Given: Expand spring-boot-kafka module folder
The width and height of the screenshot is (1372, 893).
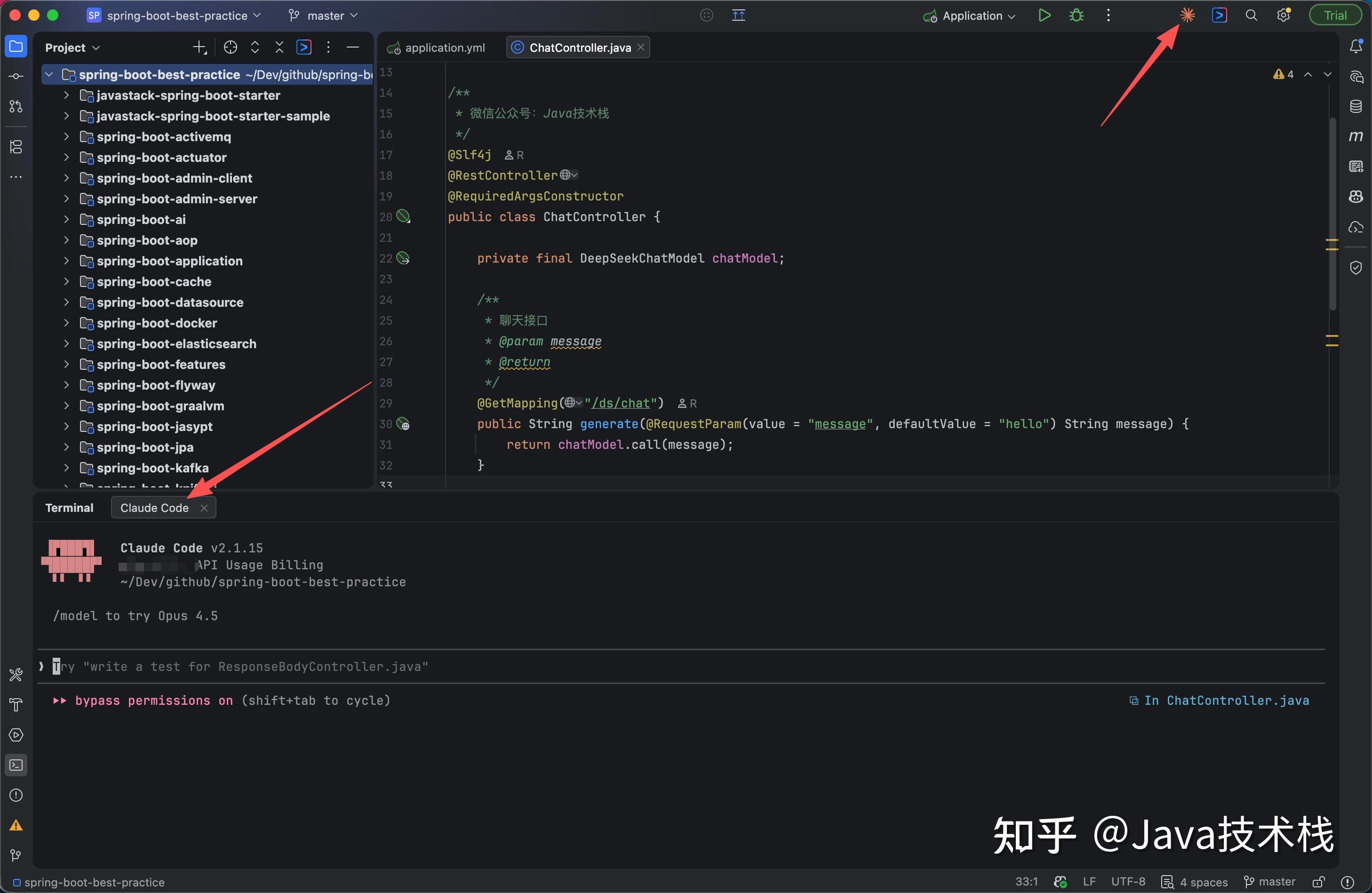Looking at the screenshot, I should click(x=66, y=468).
